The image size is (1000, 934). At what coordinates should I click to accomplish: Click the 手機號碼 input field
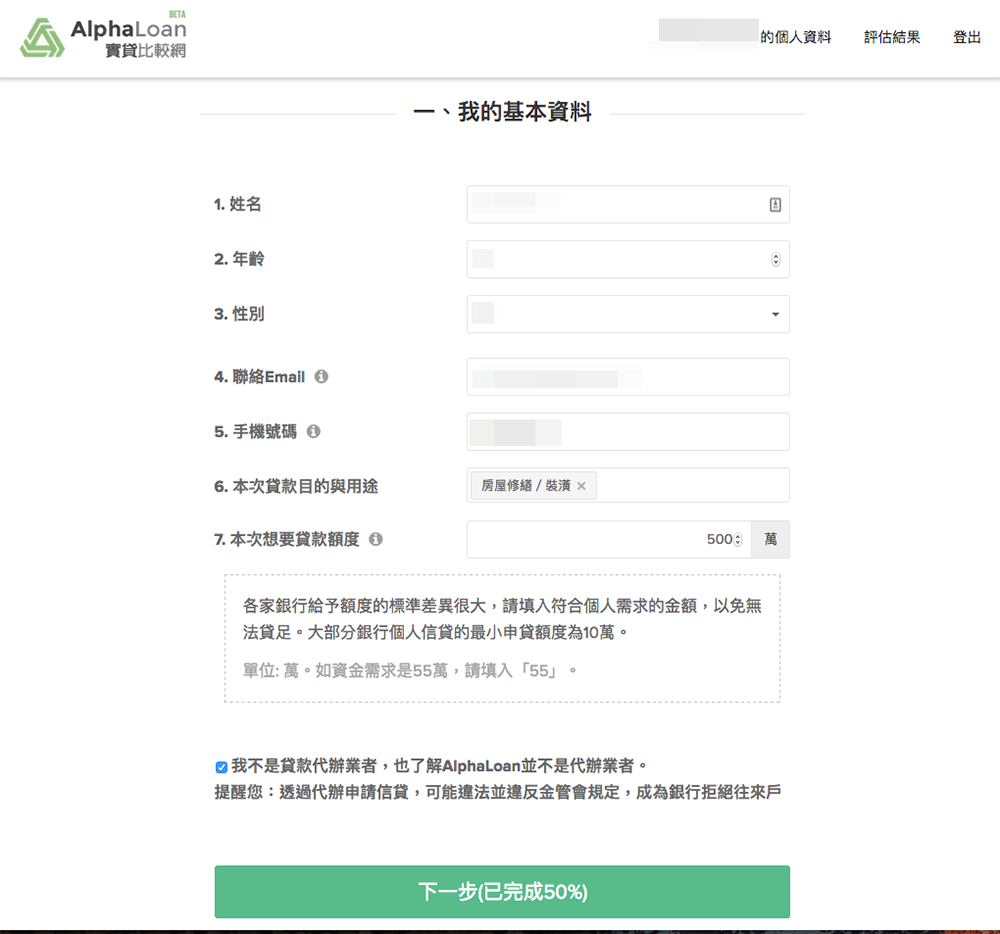coord(628,432)
